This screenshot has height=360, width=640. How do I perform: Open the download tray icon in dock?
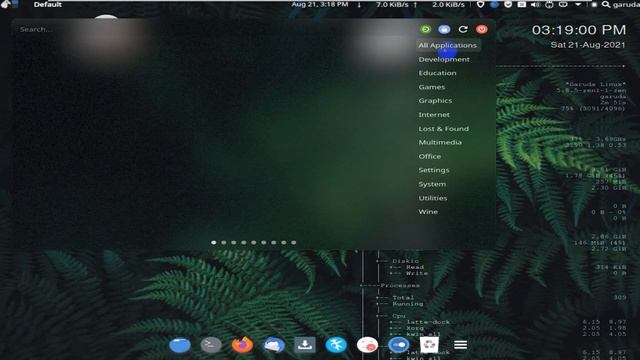click(x=304, y=345)
